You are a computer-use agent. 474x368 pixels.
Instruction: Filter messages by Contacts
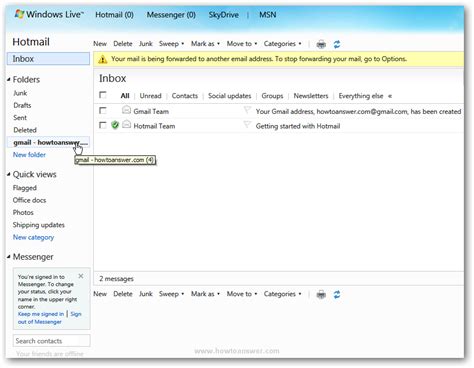(185, 96)
